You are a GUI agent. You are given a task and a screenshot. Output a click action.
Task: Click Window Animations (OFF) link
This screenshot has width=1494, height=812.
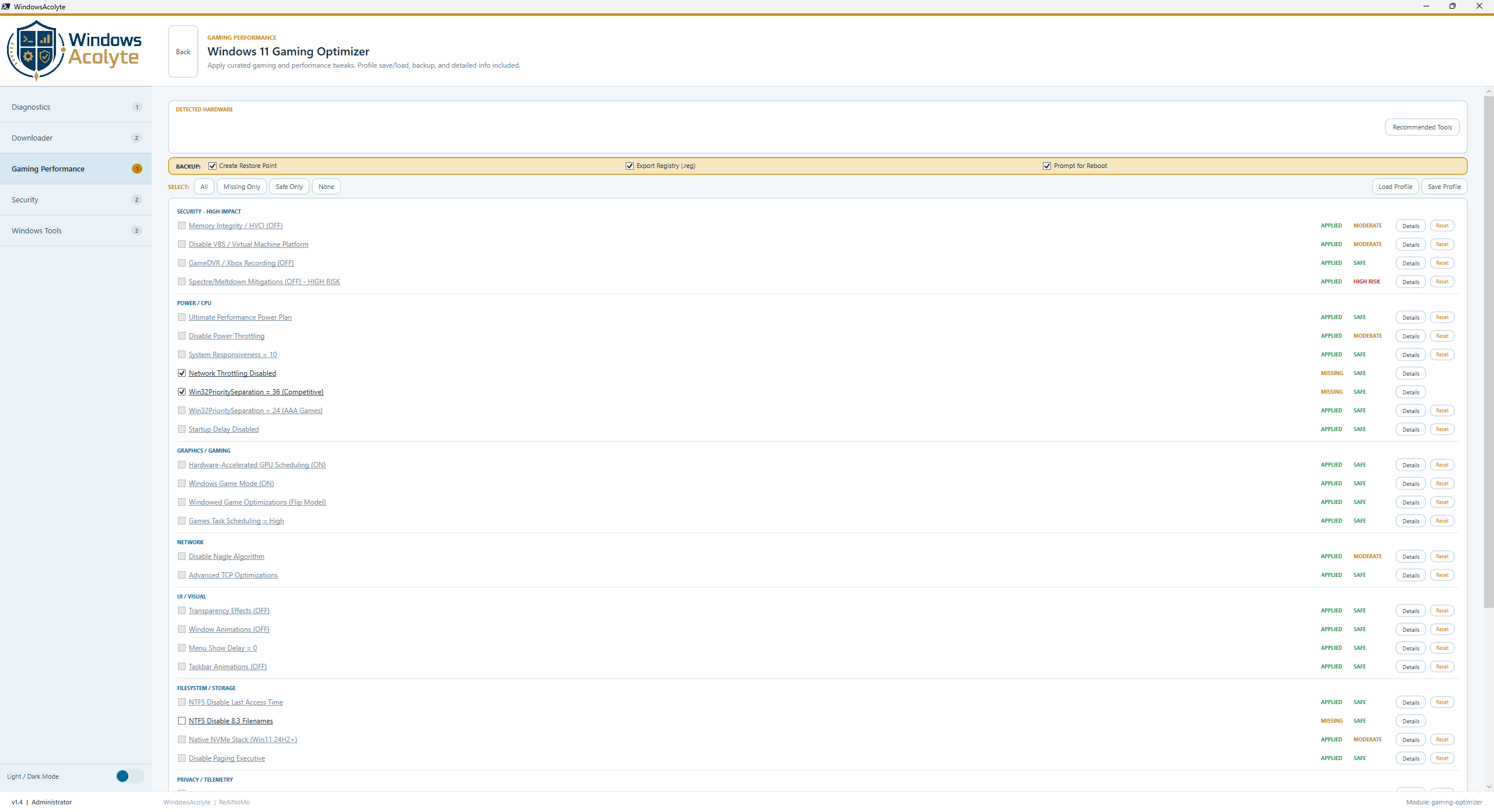[229, 629]
